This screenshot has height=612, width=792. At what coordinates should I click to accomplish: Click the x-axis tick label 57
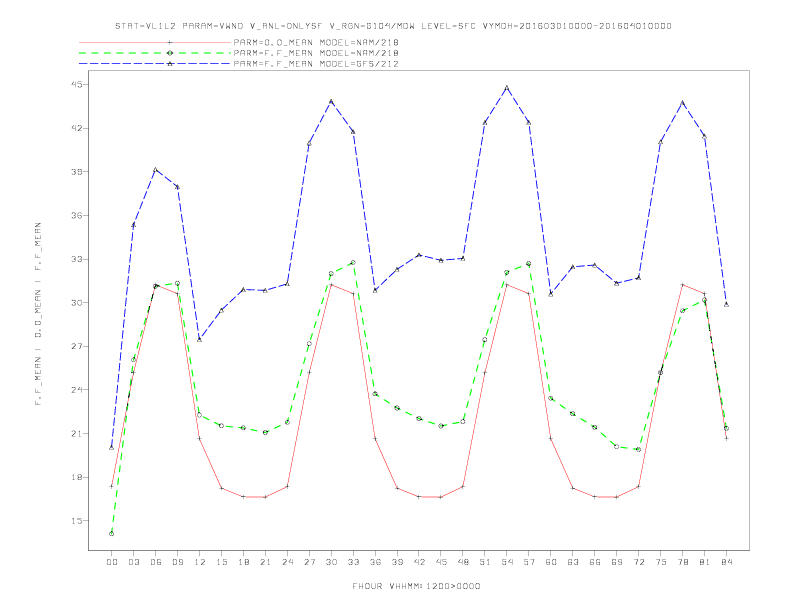529,562
